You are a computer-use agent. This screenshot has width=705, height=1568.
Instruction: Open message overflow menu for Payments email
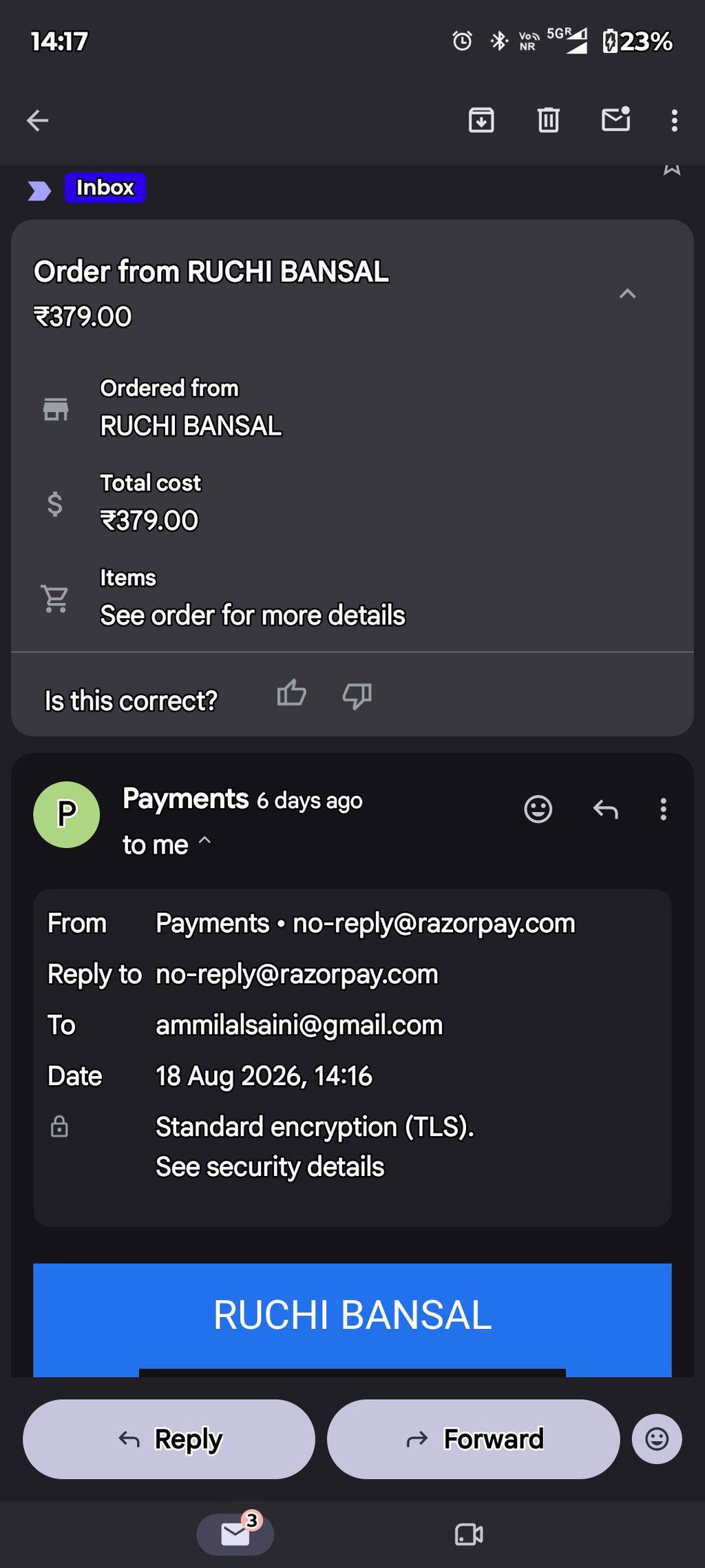(664, 809)
